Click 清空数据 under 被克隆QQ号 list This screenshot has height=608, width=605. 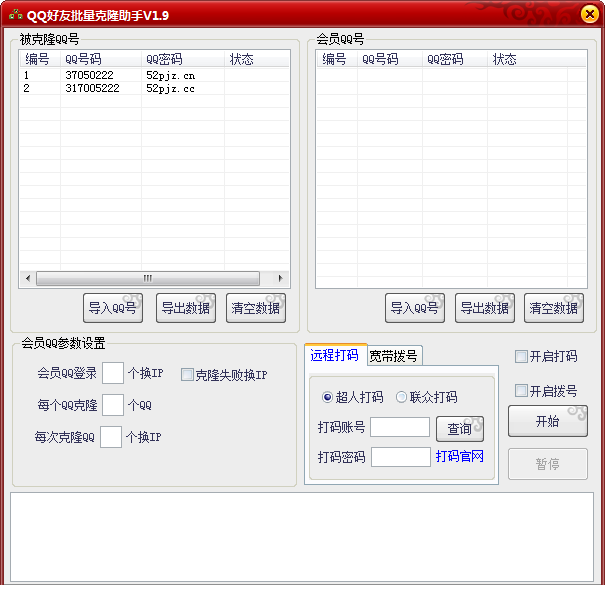pyautogui.click(x=256, y=308)
